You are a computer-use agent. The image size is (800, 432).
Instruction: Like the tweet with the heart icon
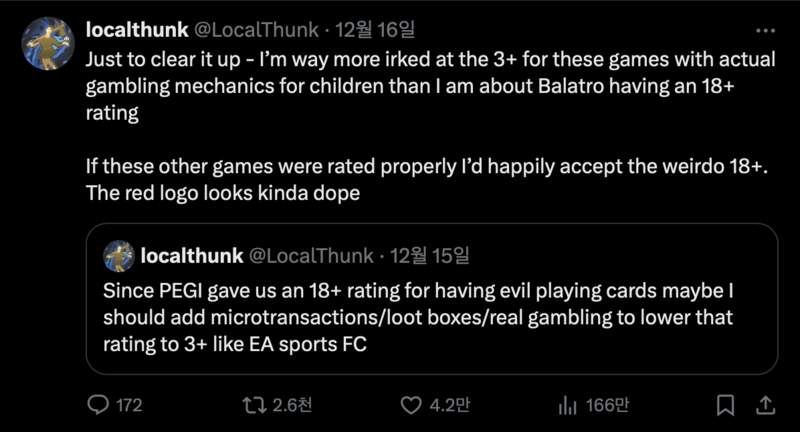click(x=411, y=405)
